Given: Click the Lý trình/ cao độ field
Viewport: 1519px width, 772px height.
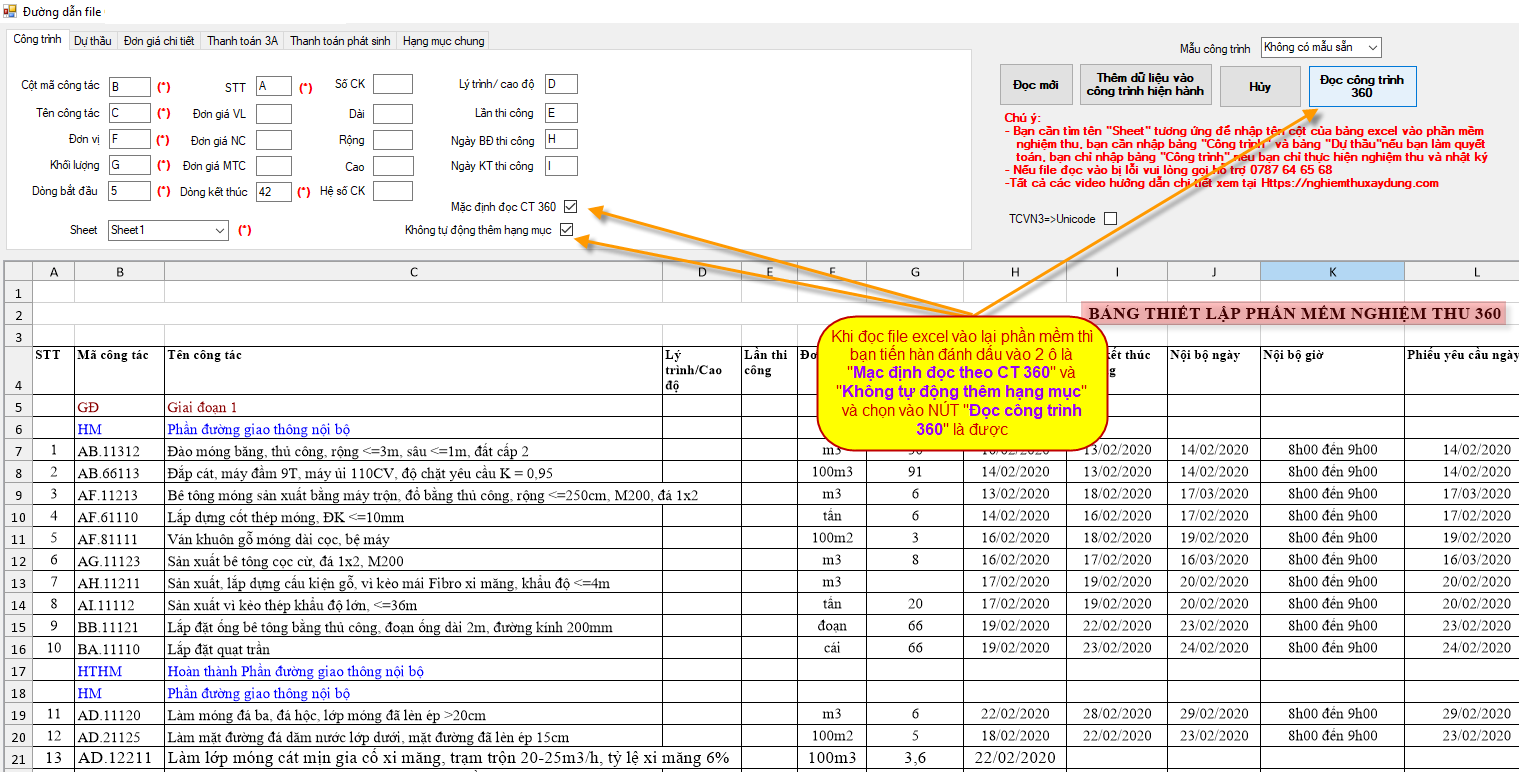Looking at the screenshot, I should [x=561, y=84].
